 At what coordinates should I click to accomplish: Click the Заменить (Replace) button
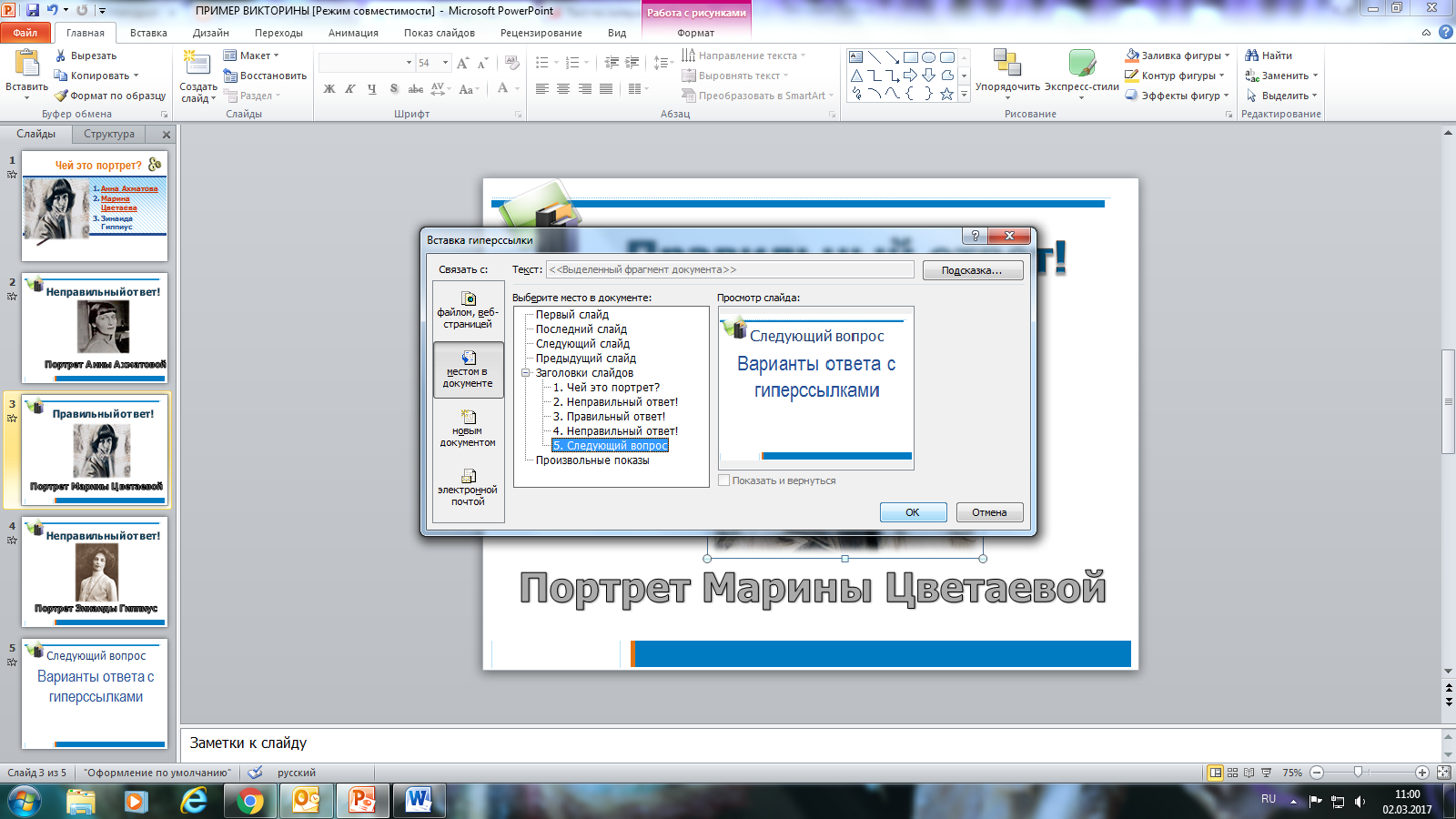tap(1282, 76)
